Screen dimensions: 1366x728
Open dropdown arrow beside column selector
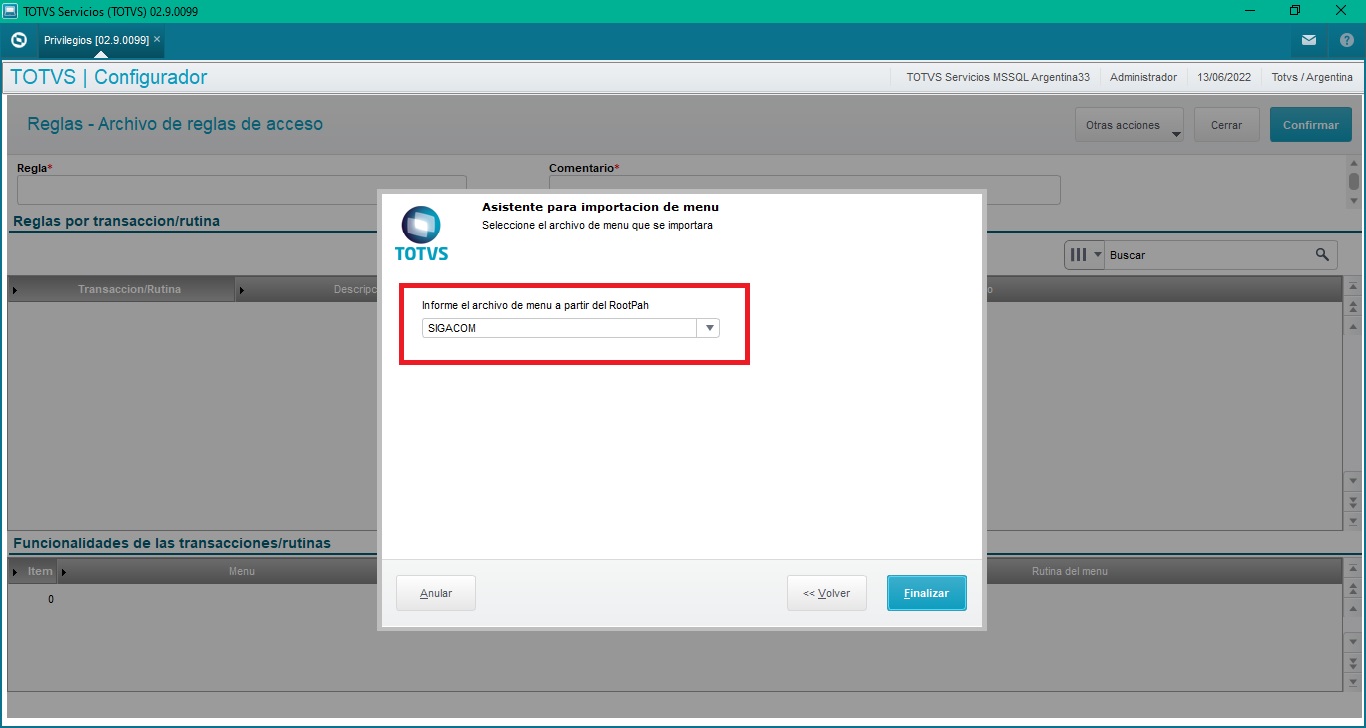pyautogui.click(x=1097, y=254)
